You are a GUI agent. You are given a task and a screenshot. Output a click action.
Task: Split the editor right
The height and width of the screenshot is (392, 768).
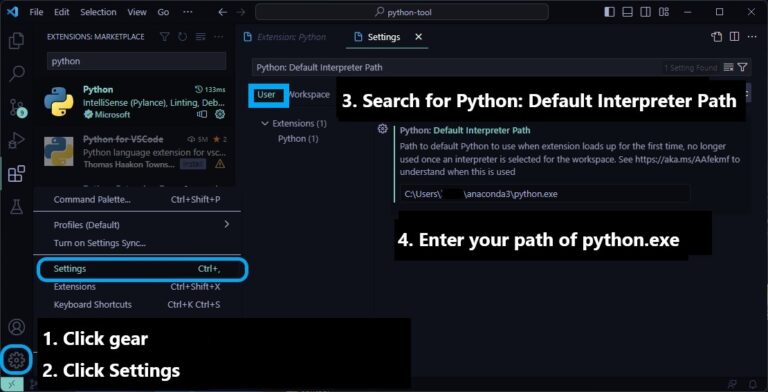coord(734,37)
